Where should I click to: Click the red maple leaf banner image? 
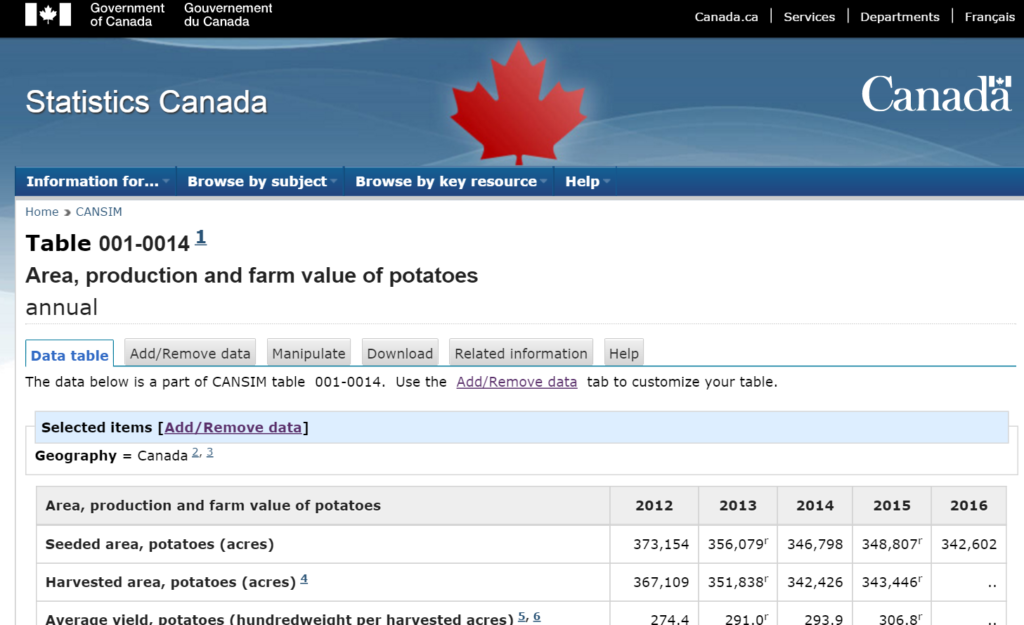pos(517,103)
